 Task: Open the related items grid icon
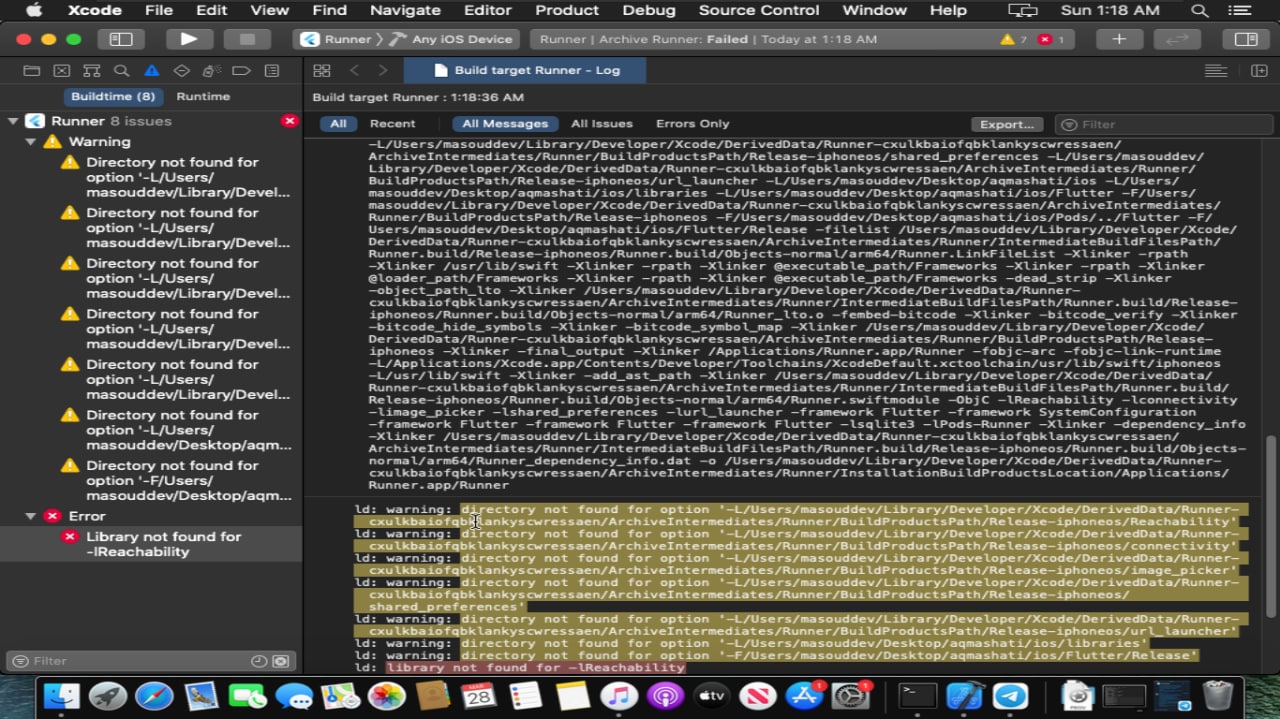point(322,71)
